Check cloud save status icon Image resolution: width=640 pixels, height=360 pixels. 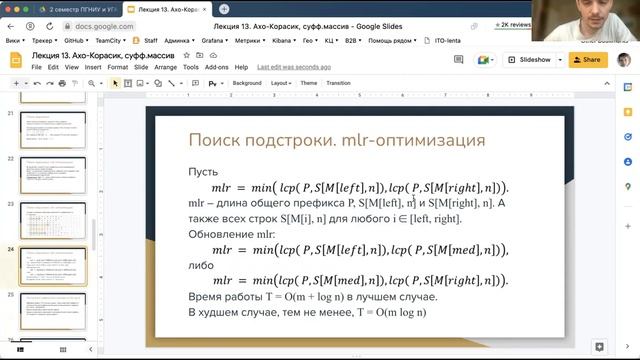[x=213, y=55]
